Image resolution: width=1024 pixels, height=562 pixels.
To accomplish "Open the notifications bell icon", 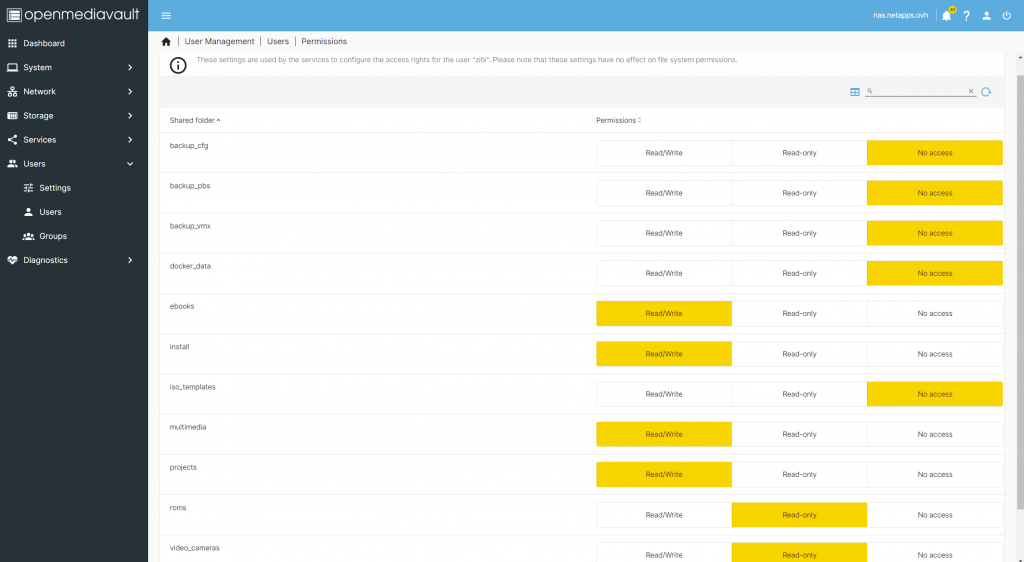I will (946, 16).
